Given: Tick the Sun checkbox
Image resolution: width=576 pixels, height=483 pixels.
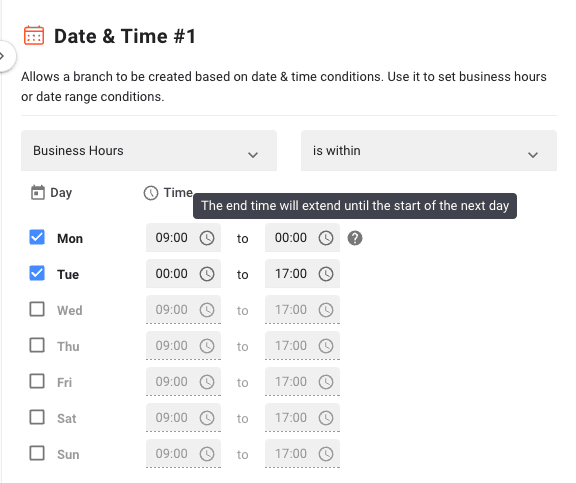Looking at the screenshot, I should point(37,453).
